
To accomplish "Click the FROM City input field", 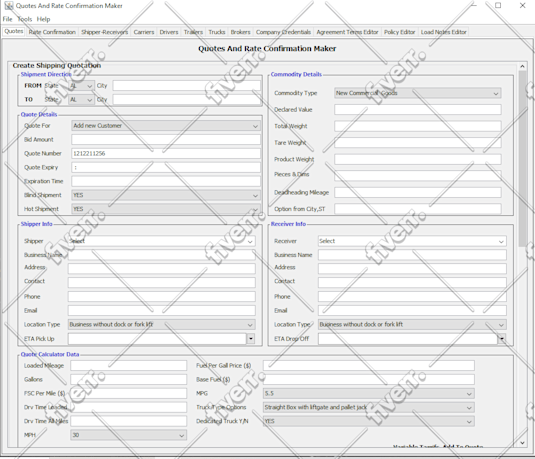I will click(x=187, y=86).
